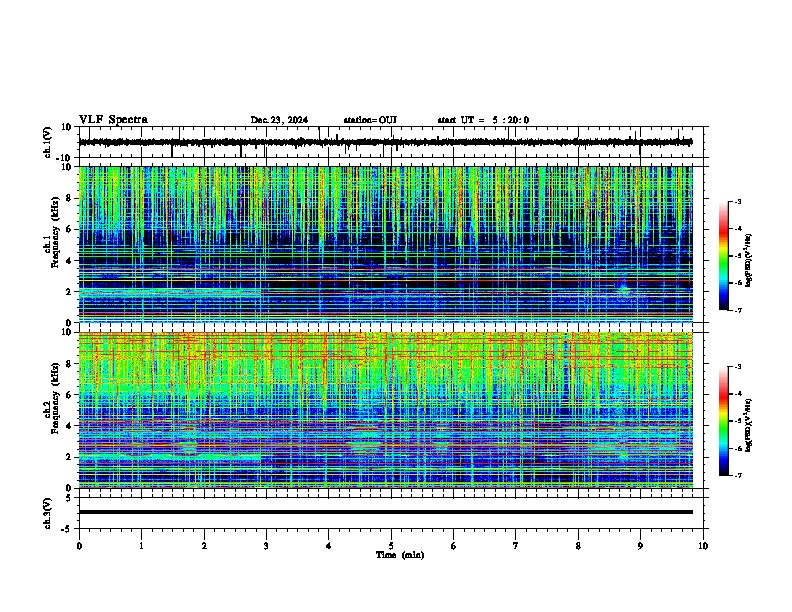
Task: Click the '-3' label on ch.1 colorbar
Action: [738, 202]
